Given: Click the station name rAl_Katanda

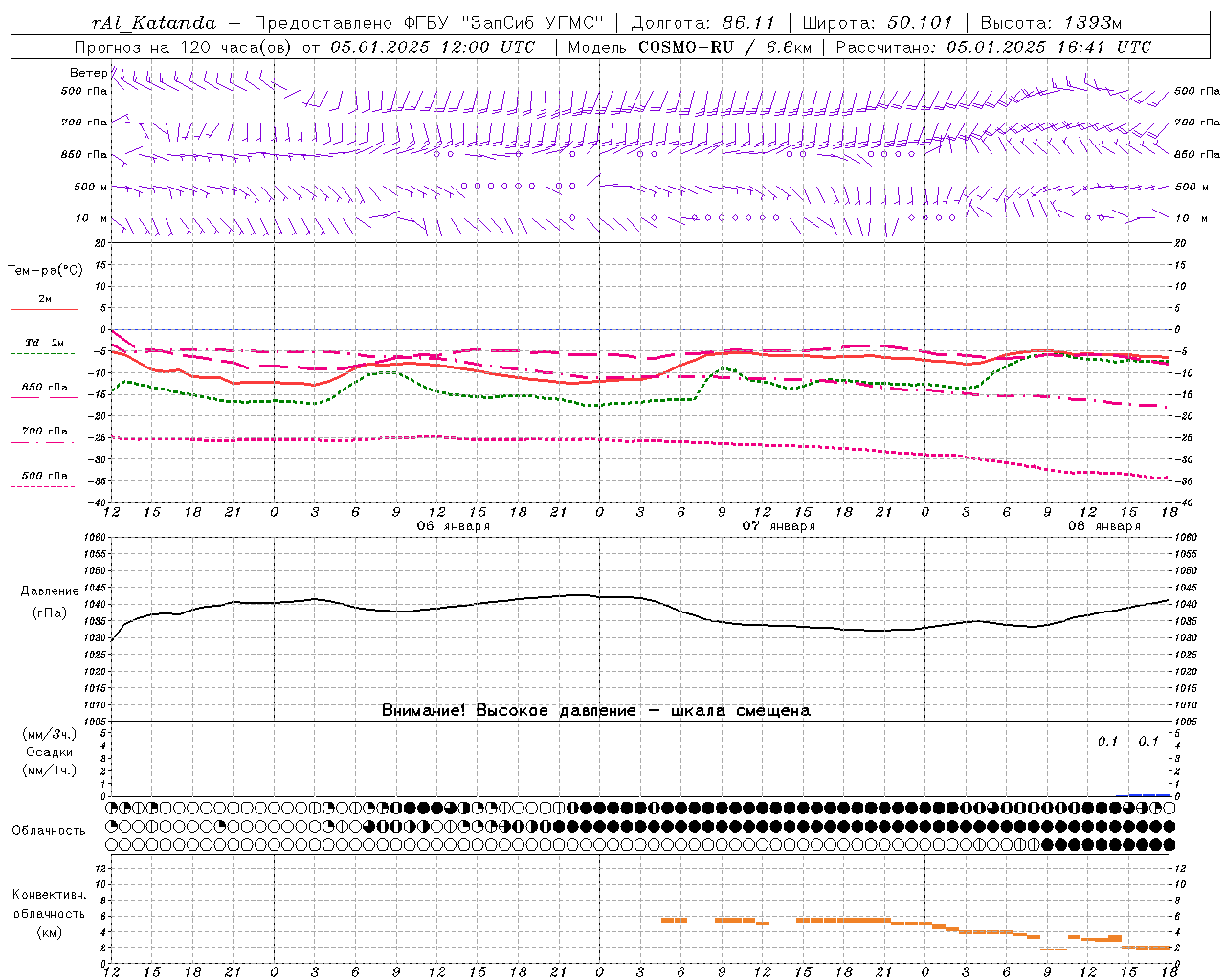Looking at the screenshot, I should pyautogui.click(x=154, y=23).
